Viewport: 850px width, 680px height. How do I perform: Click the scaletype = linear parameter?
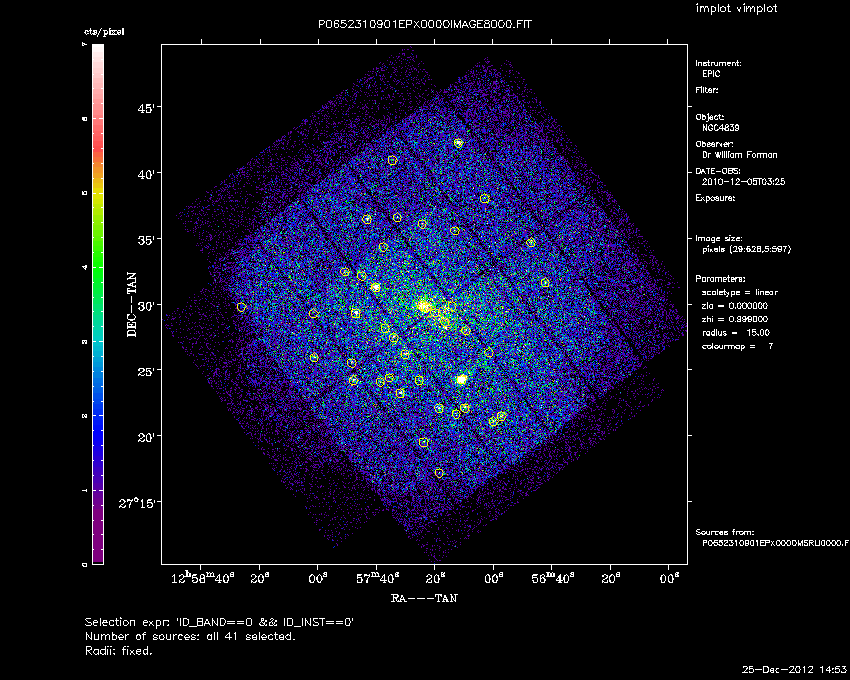(x=739, y=292)
